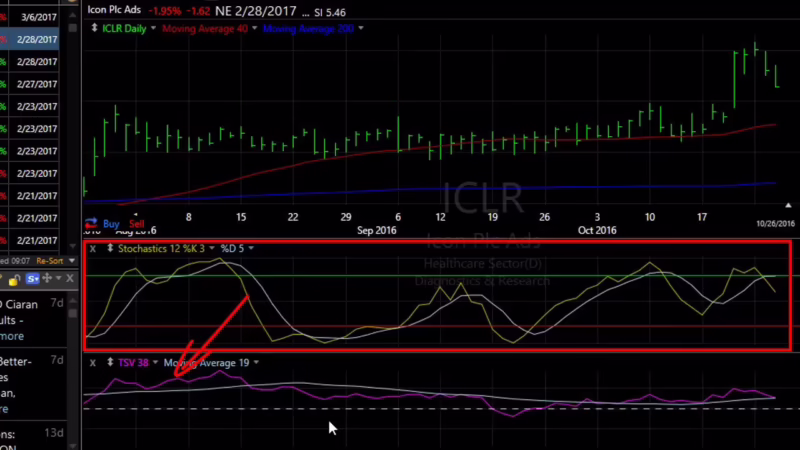Open the Stochastics %D 5 dropdown
Viewport: 800px width, 450px height.
251,247
